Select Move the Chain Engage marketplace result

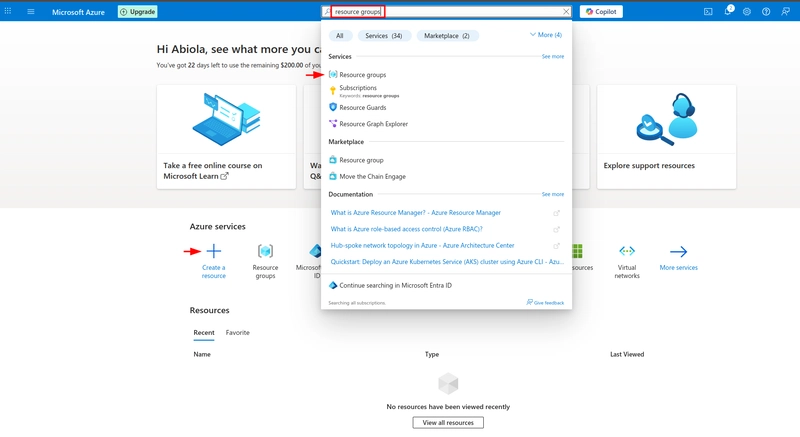pos(372,176)
